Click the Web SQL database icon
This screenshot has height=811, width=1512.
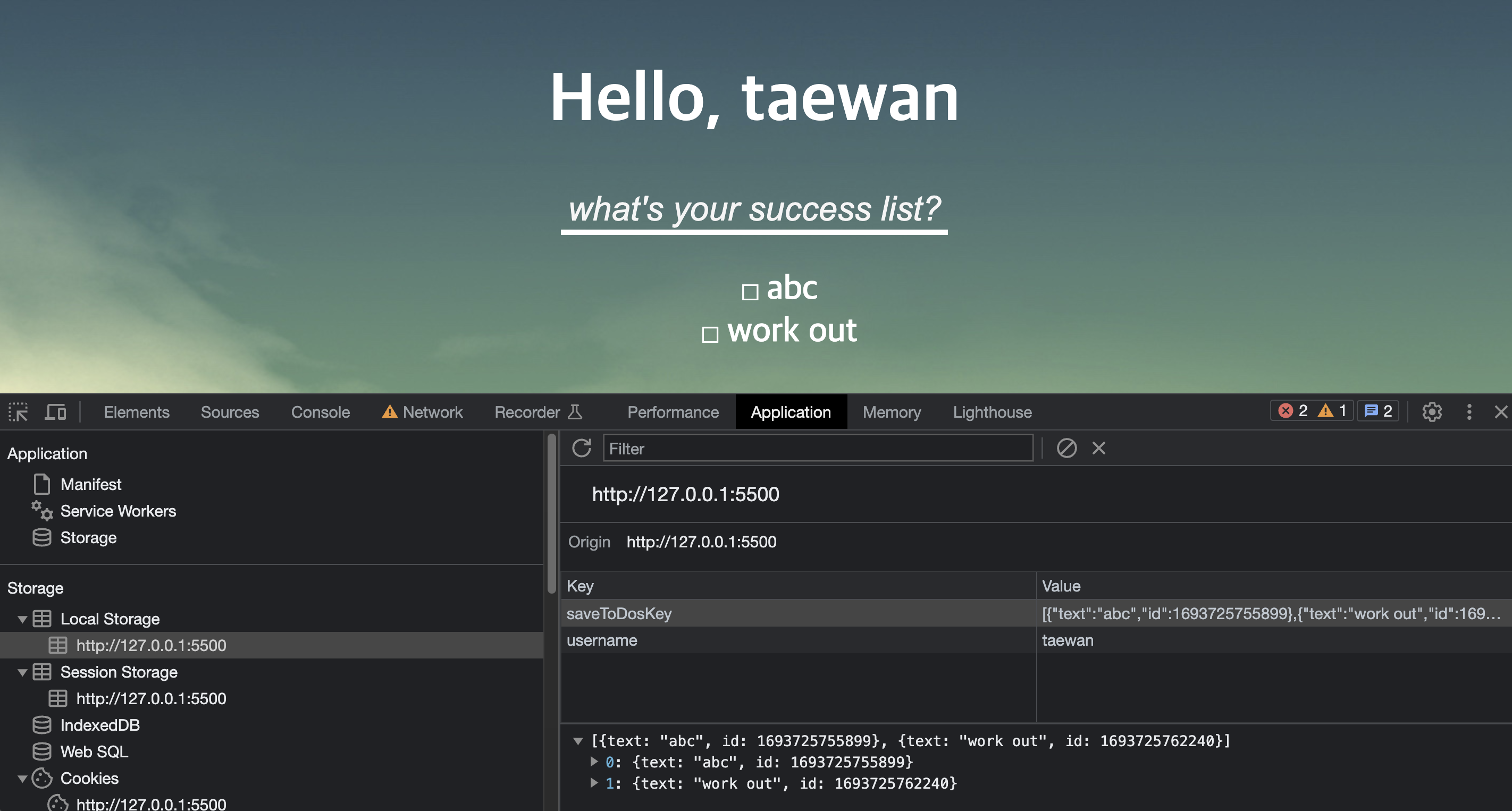tap(41, 751)
